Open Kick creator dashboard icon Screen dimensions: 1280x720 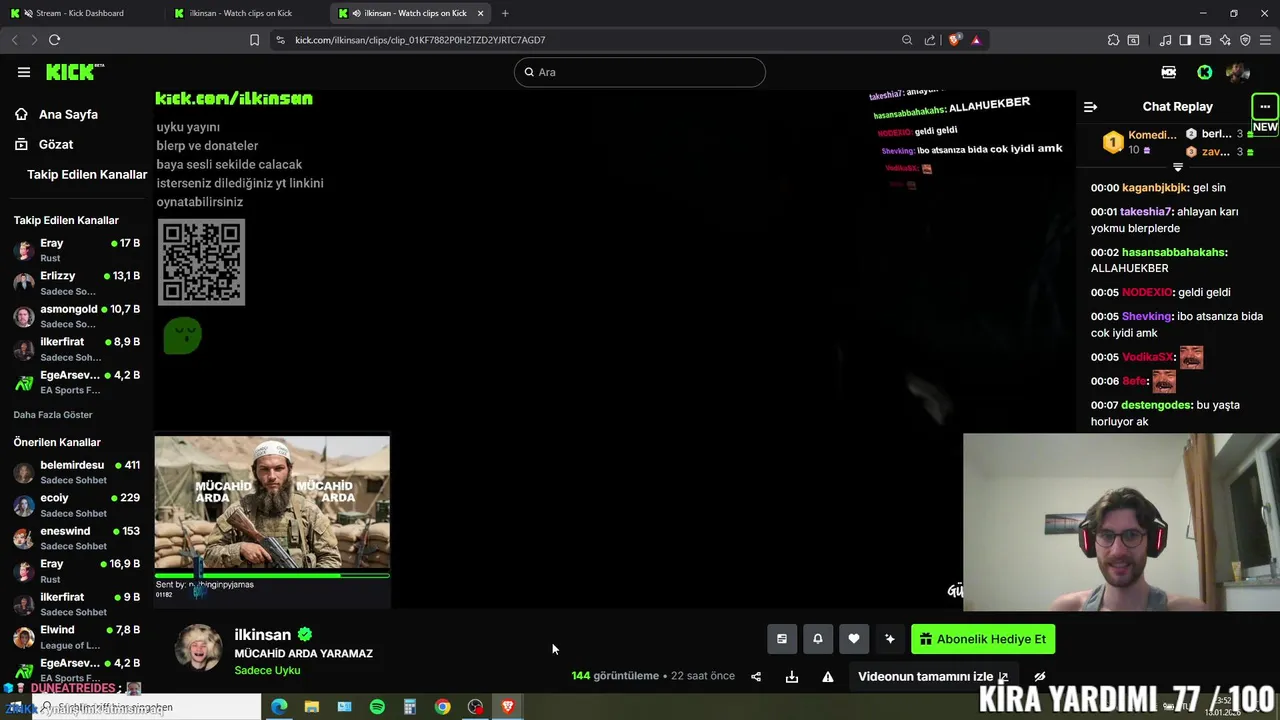point(1168,72)
